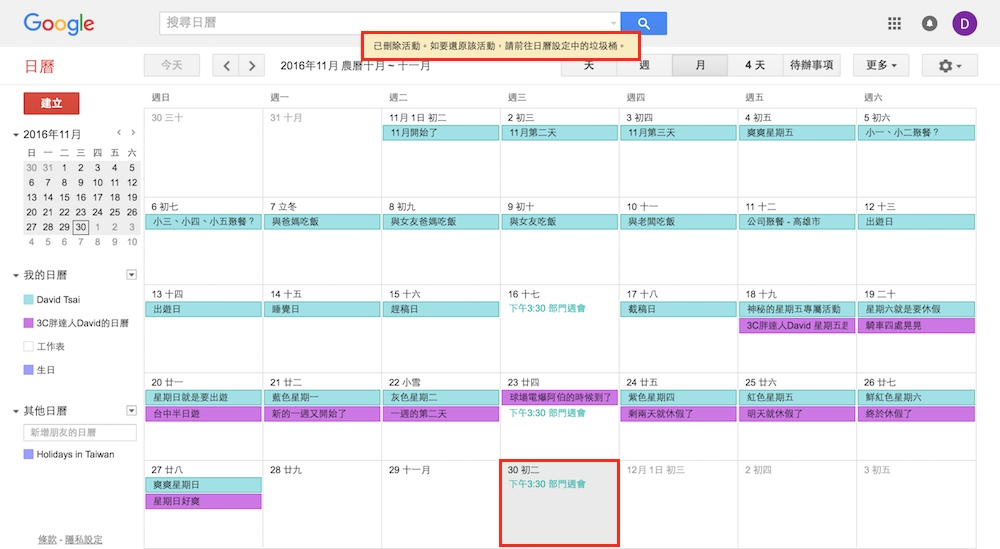This screenshot has height=549, width=1000.
Task: Toggle Holidays in Taiwan calendar
Action: (x=29, y=455)
